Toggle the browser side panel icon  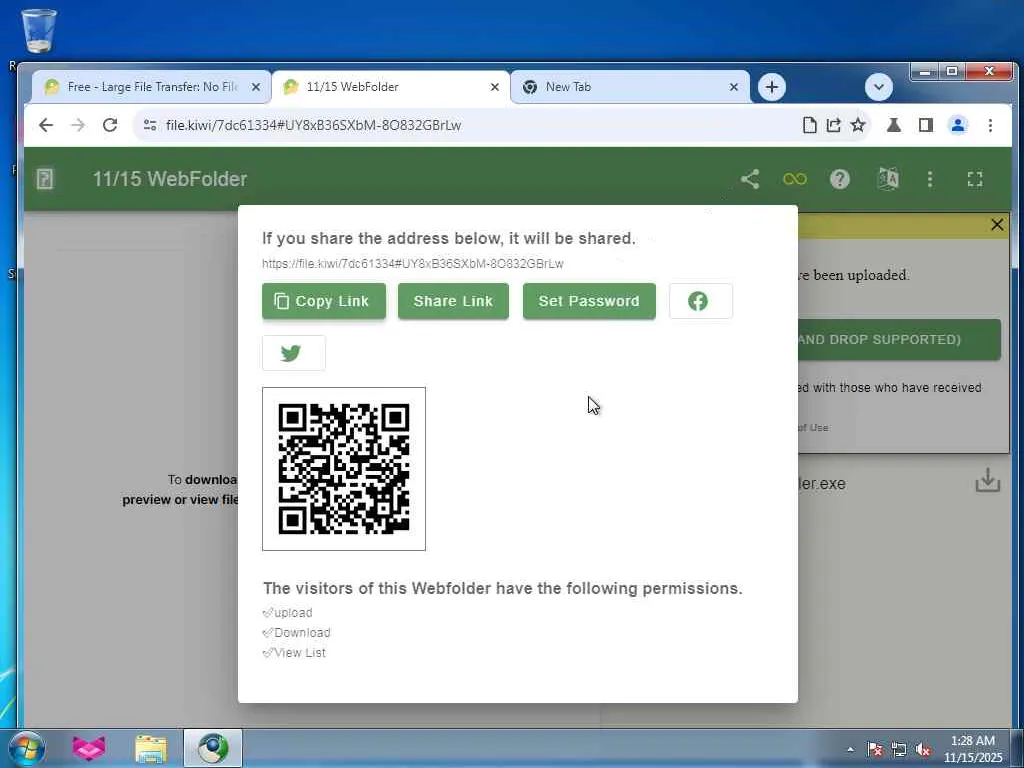925,125
